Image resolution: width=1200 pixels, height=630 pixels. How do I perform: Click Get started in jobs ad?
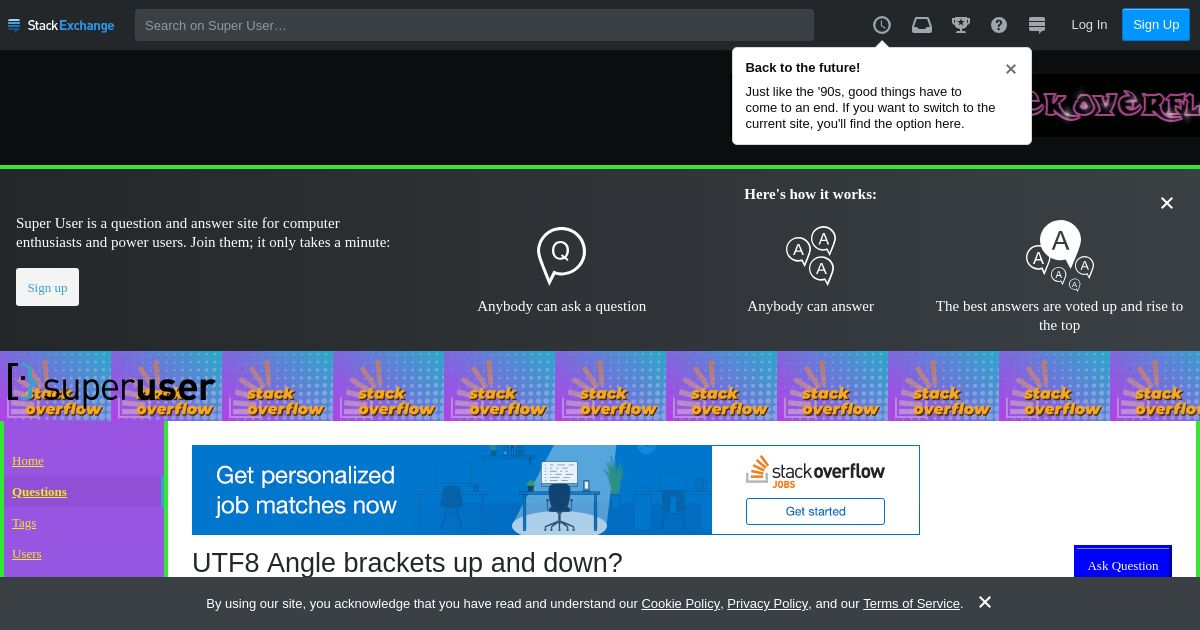tap(815, 511)
